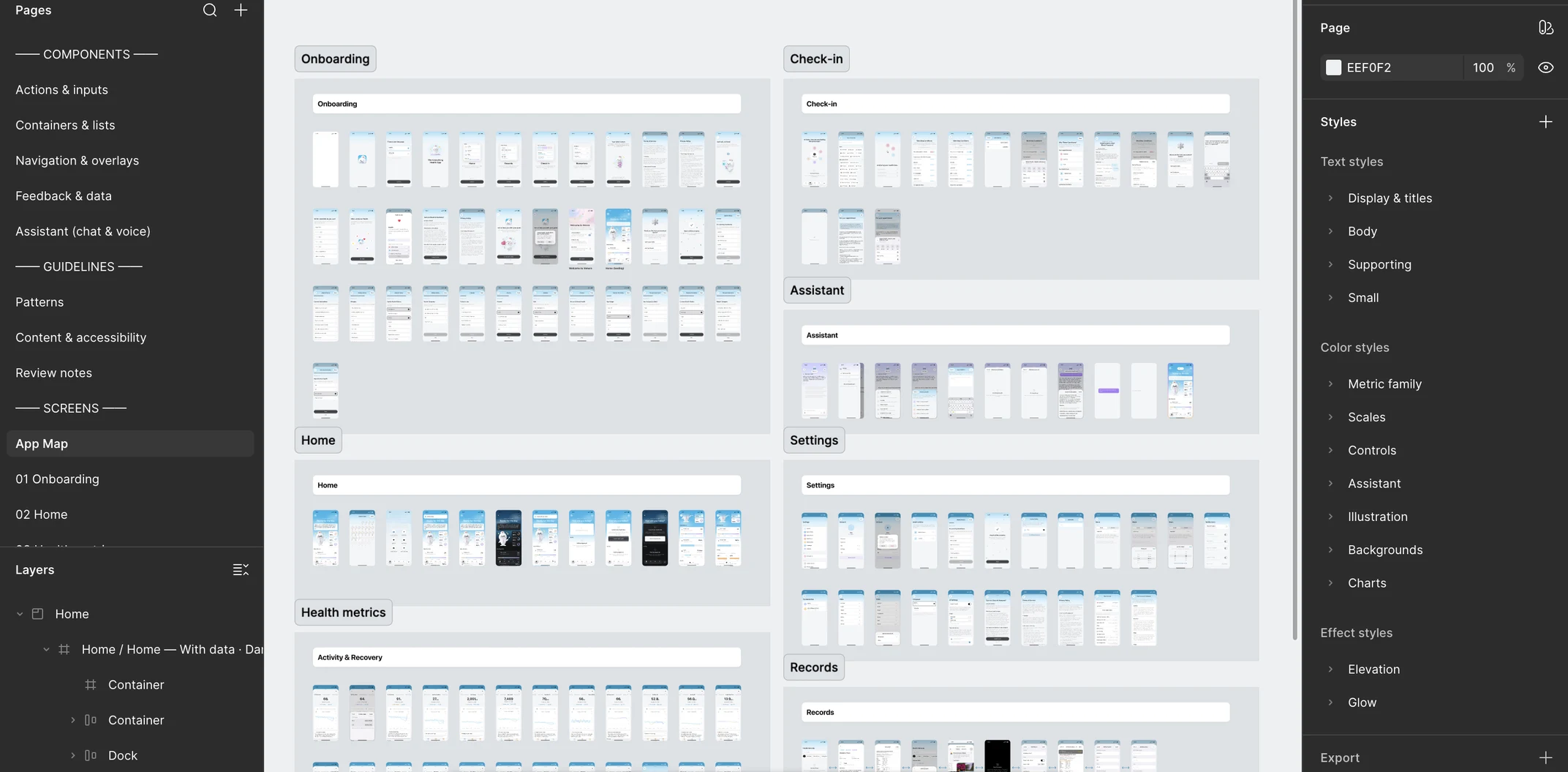Image resolution: width=1568 pixels, height=772 pixels.
Task: Expand Display & titles text styles
Action: (1330, 198)
